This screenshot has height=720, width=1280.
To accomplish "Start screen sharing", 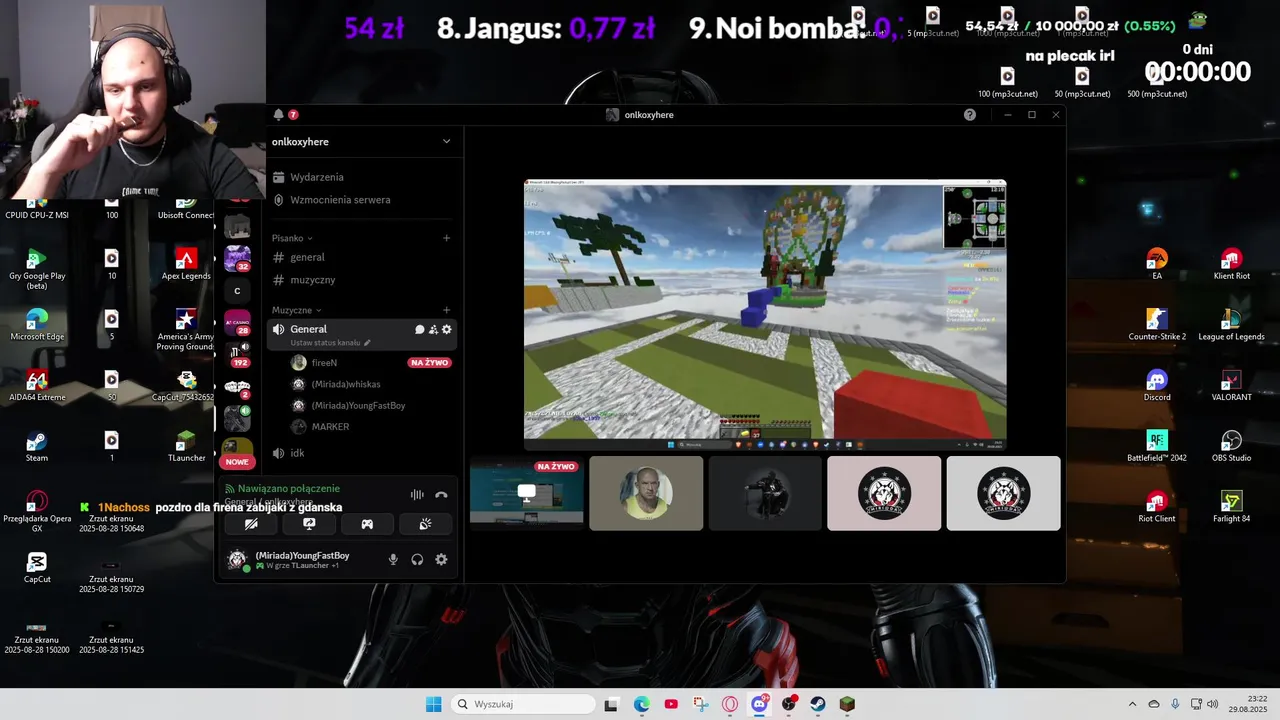I will (x=309, y=524).
